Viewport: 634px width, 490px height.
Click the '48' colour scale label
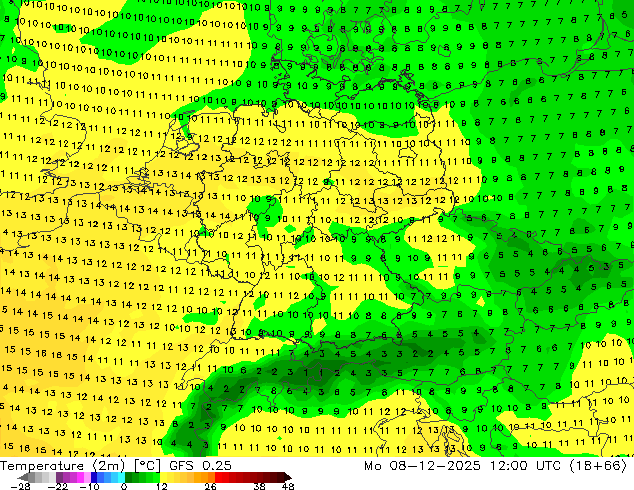[288, 486]
